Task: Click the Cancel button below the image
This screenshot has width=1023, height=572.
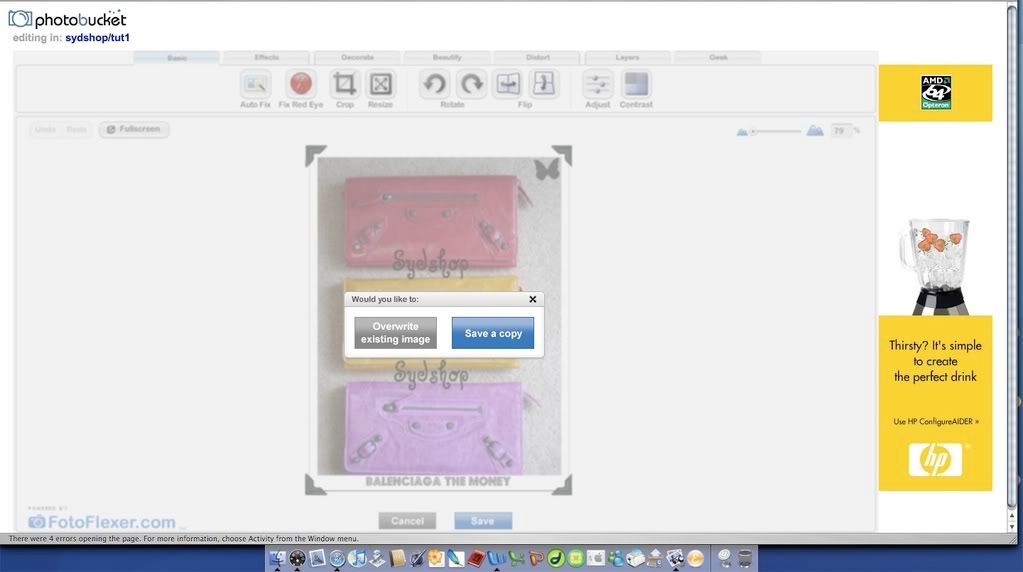Action: 407,520
